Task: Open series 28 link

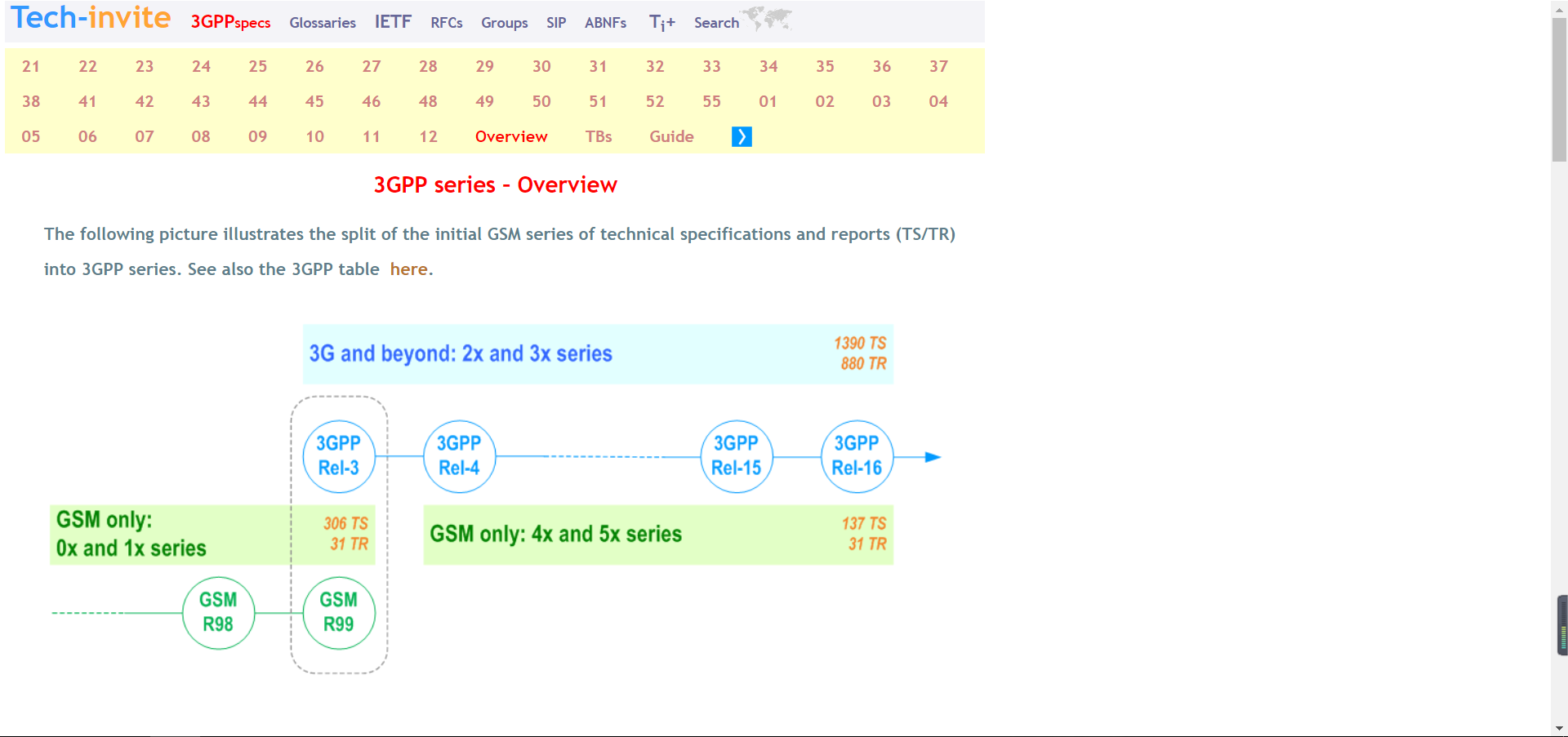Action: [428, 66]
